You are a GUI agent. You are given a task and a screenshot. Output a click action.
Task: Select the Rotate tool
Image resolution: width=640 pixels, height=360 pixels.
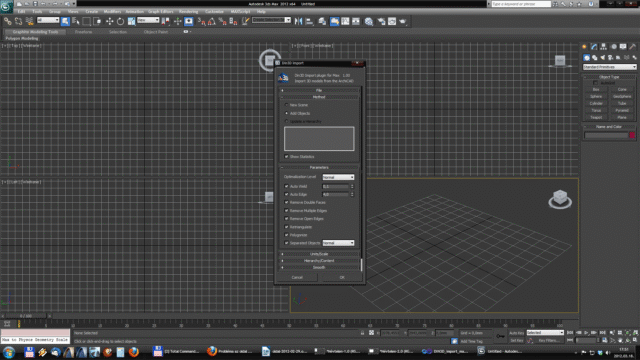tap(120, 21)
